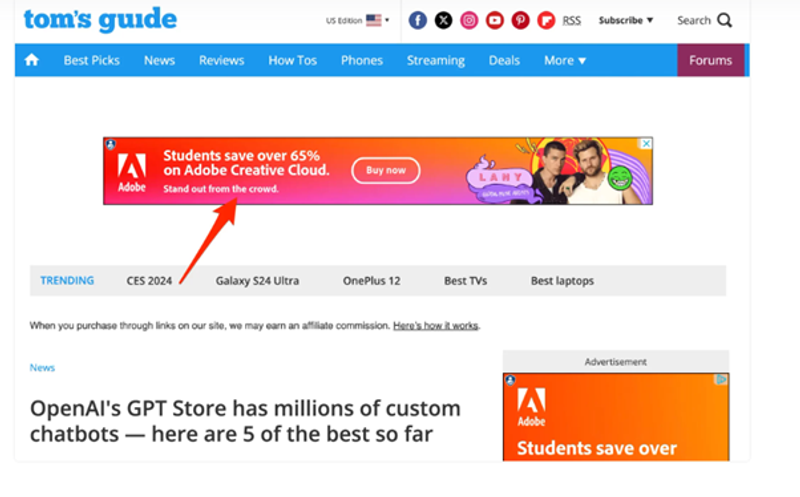Open trending topic Best TVs
800x497 pixels.
(465, 281)
